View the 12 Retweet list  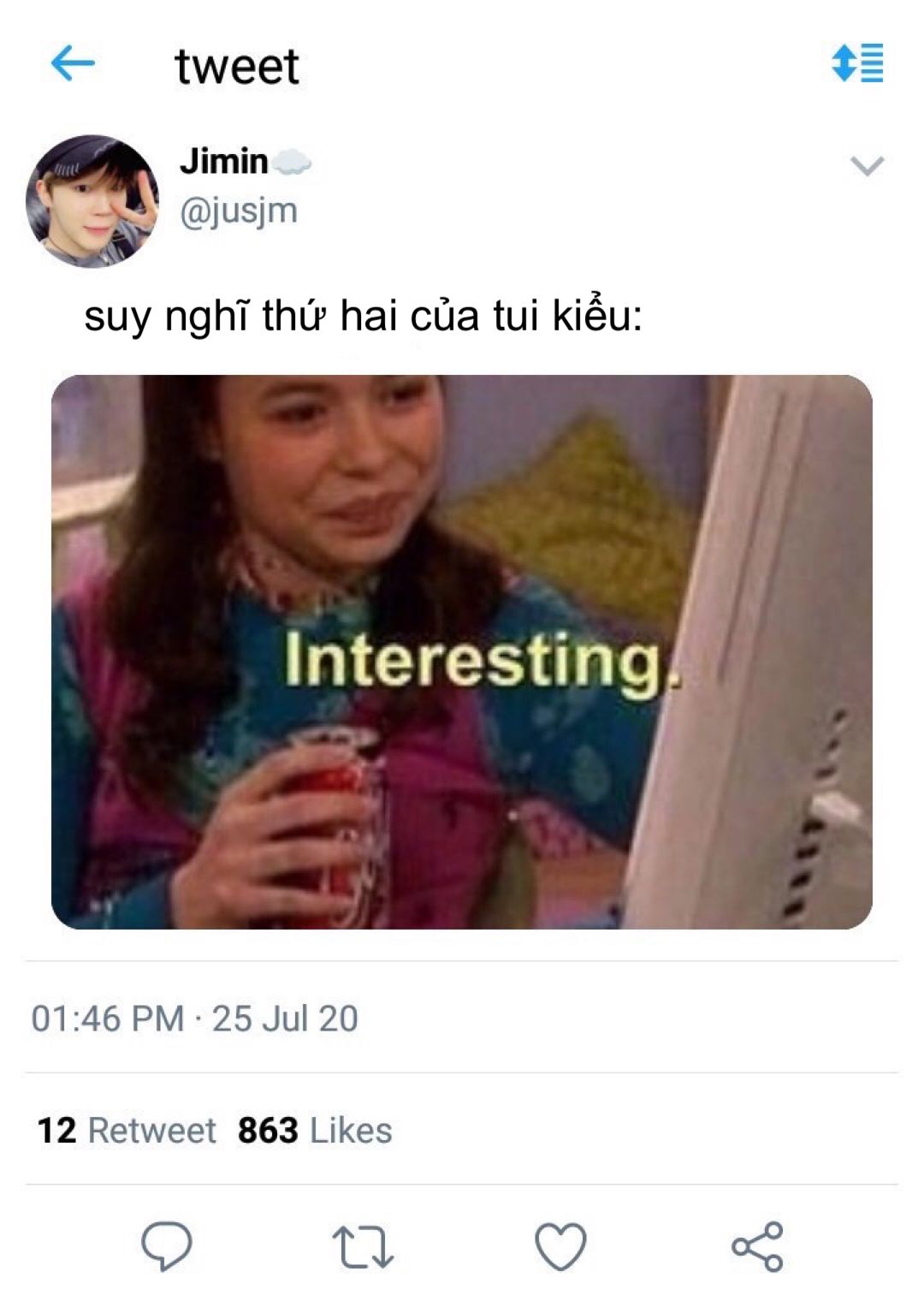(x=127, y=1131)
